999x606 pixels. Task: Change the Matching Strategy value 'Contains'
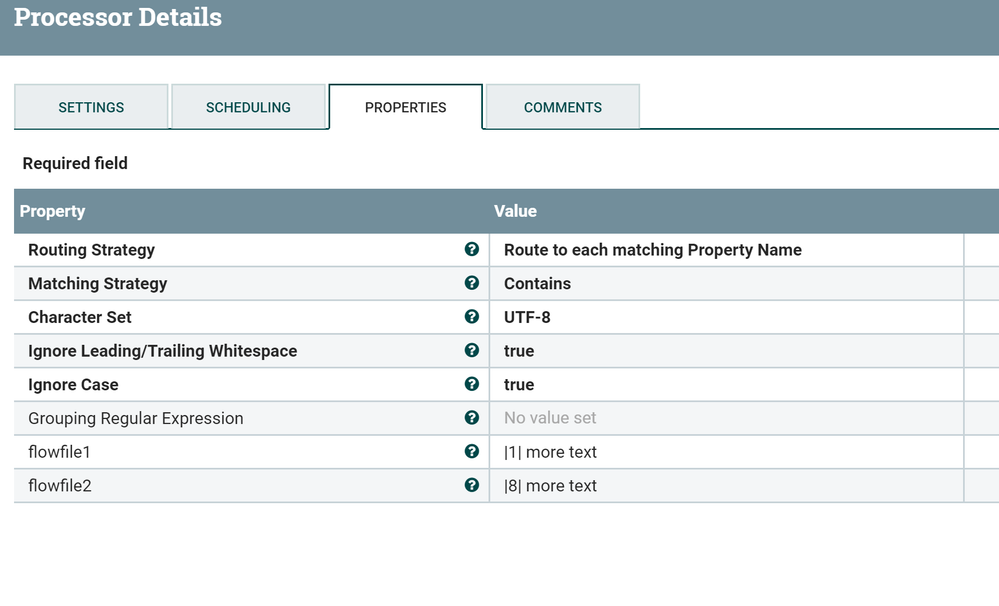click(x=537, y=284)
